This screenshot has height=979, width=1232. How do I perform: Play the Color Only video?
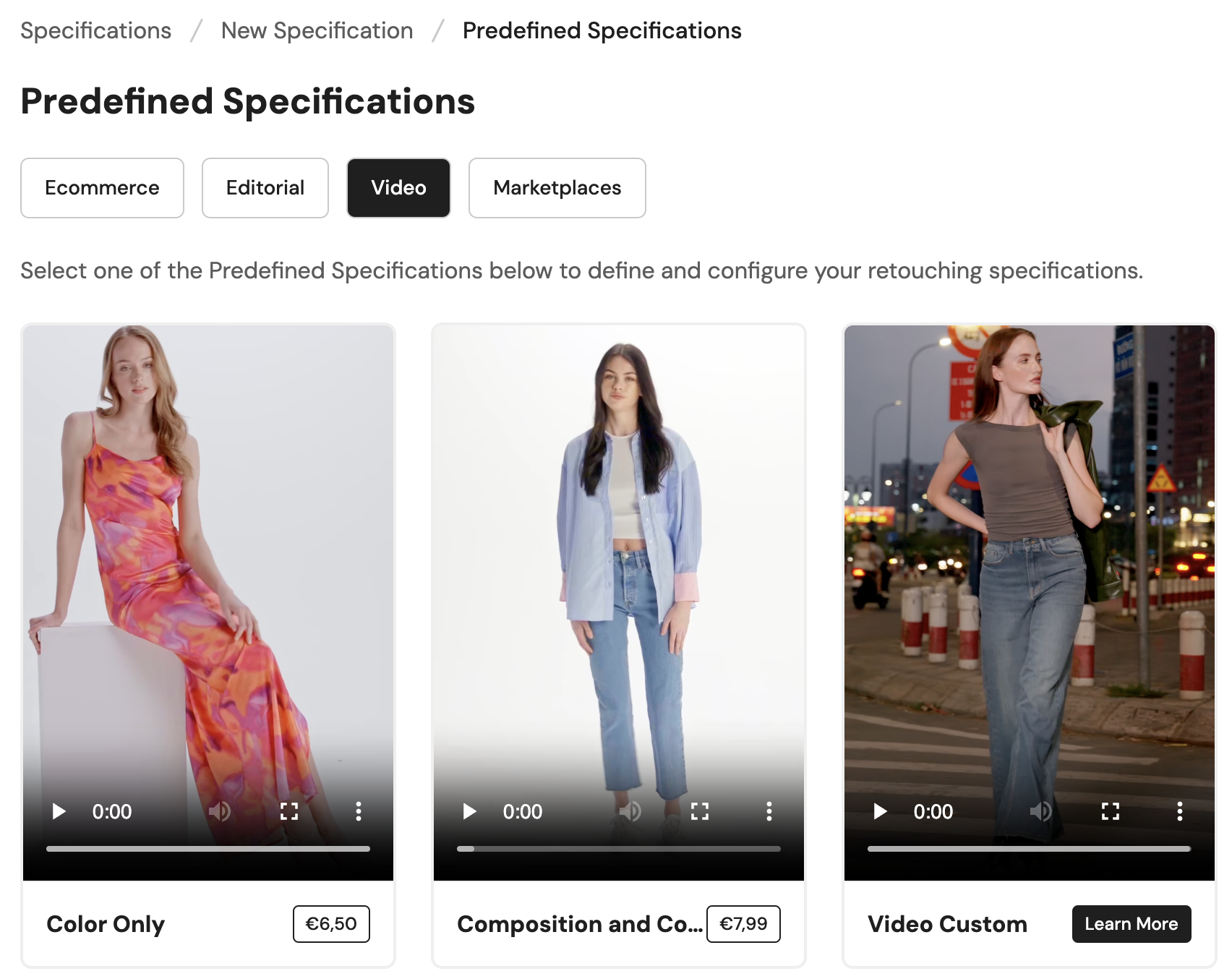point(59,811)
